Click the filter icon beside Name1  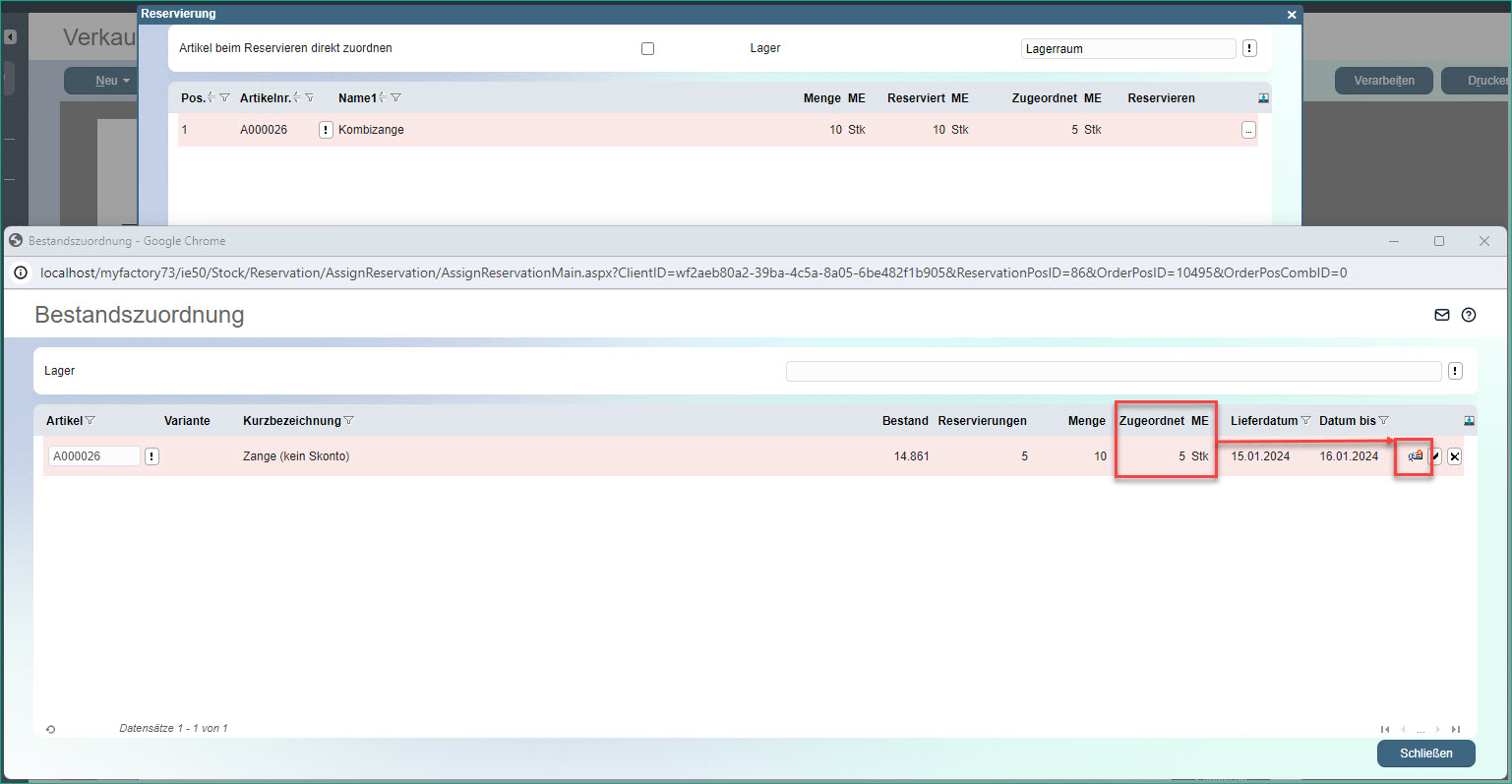click(x=395, y=98)
